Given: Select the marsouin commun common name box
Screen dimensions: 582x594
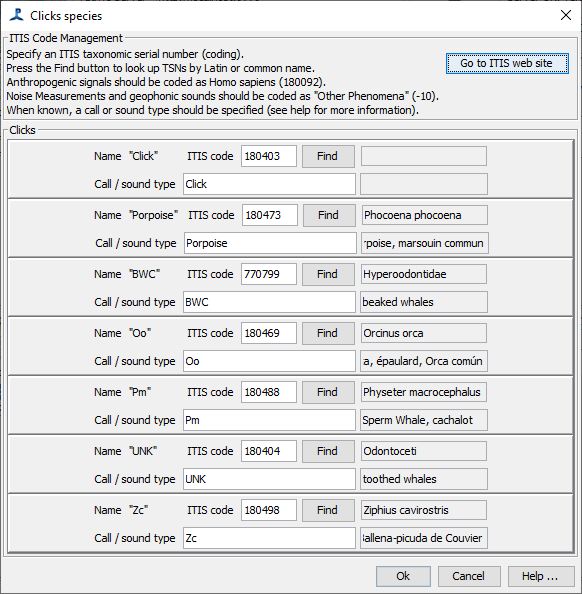Looking at the screenshot, I should pyautogui.click(x=425, y=243).
